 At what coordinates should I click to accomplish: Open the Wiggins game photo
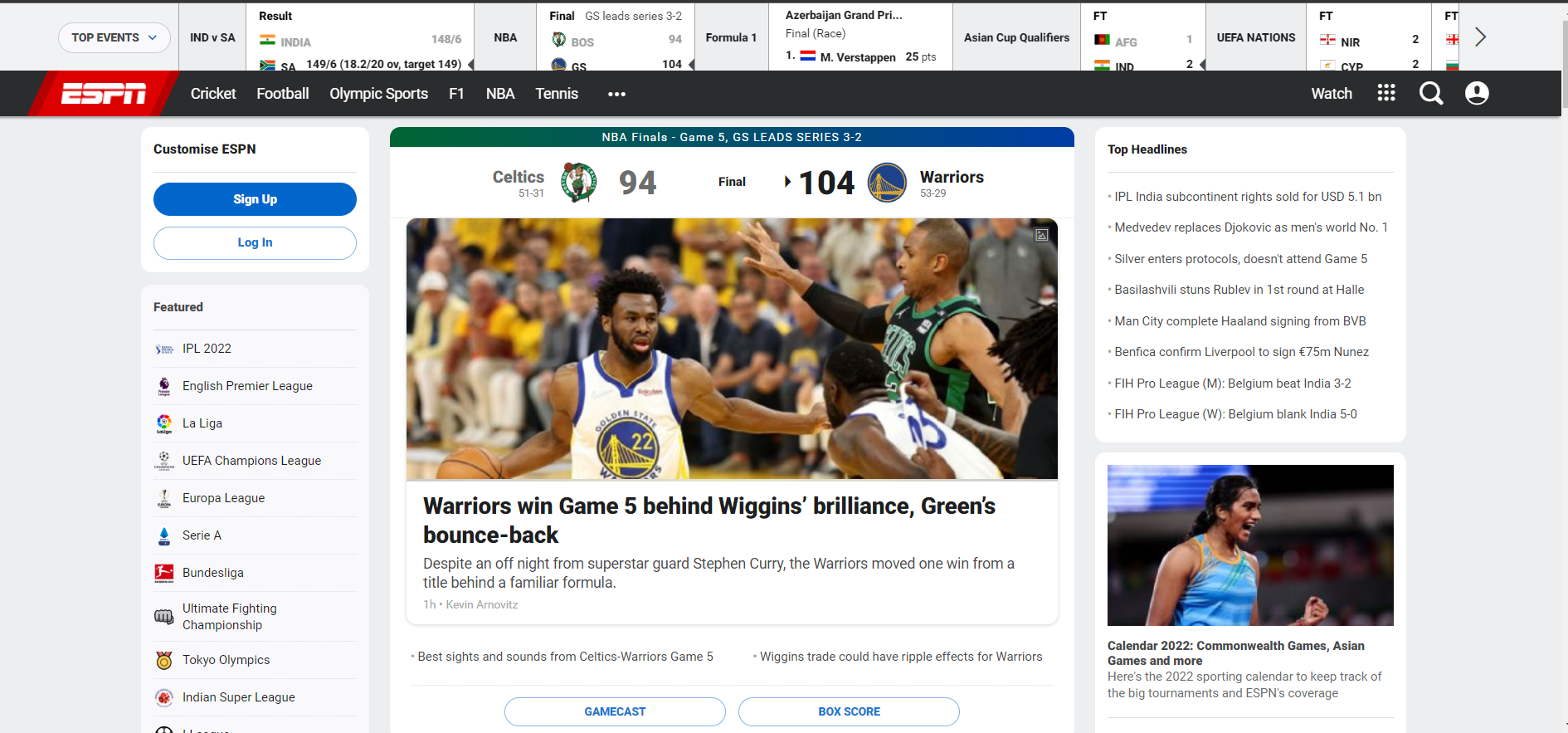(x=732, y=349)
